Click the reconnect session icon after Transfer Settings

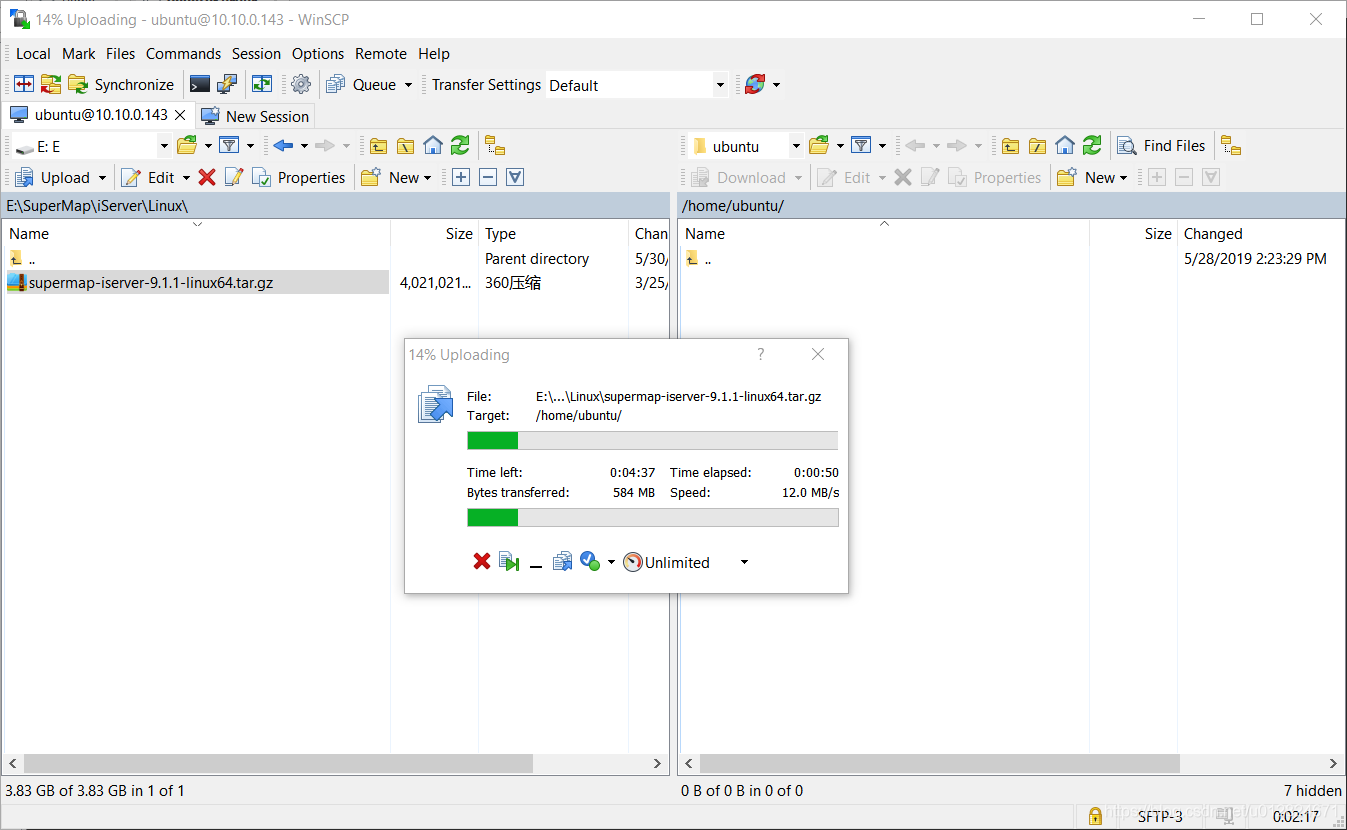755,85
